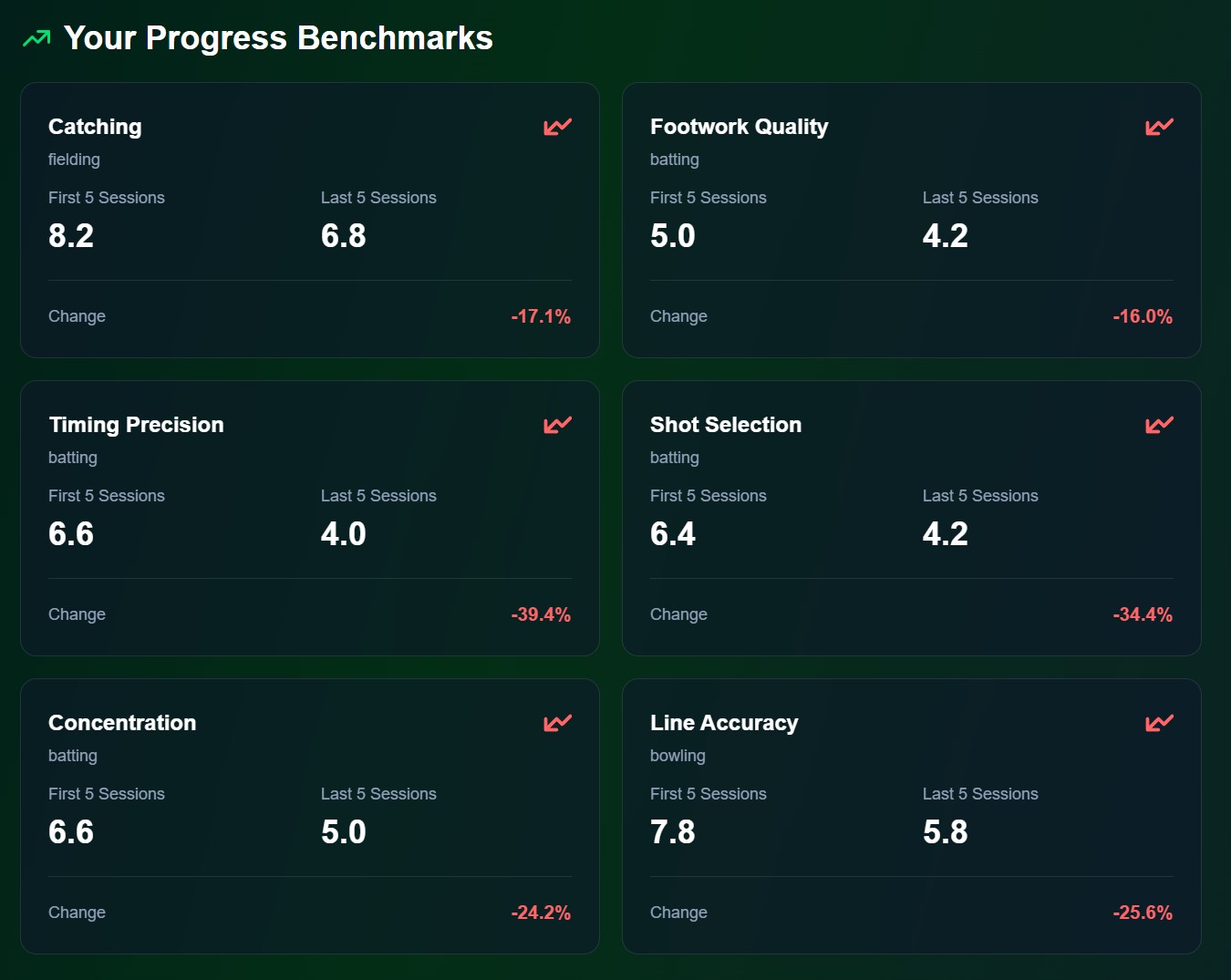The width and height of the screenshot is (1231, 980).
Task: Select the declining trend icon for Footwork Quality
Action: (x=1158, y=127)
